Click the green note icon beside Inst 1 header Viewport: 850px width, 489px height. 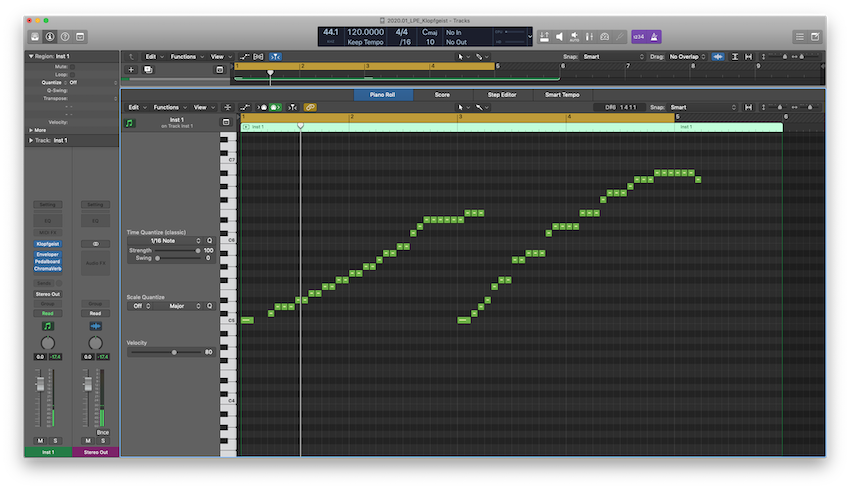[129, 123]
